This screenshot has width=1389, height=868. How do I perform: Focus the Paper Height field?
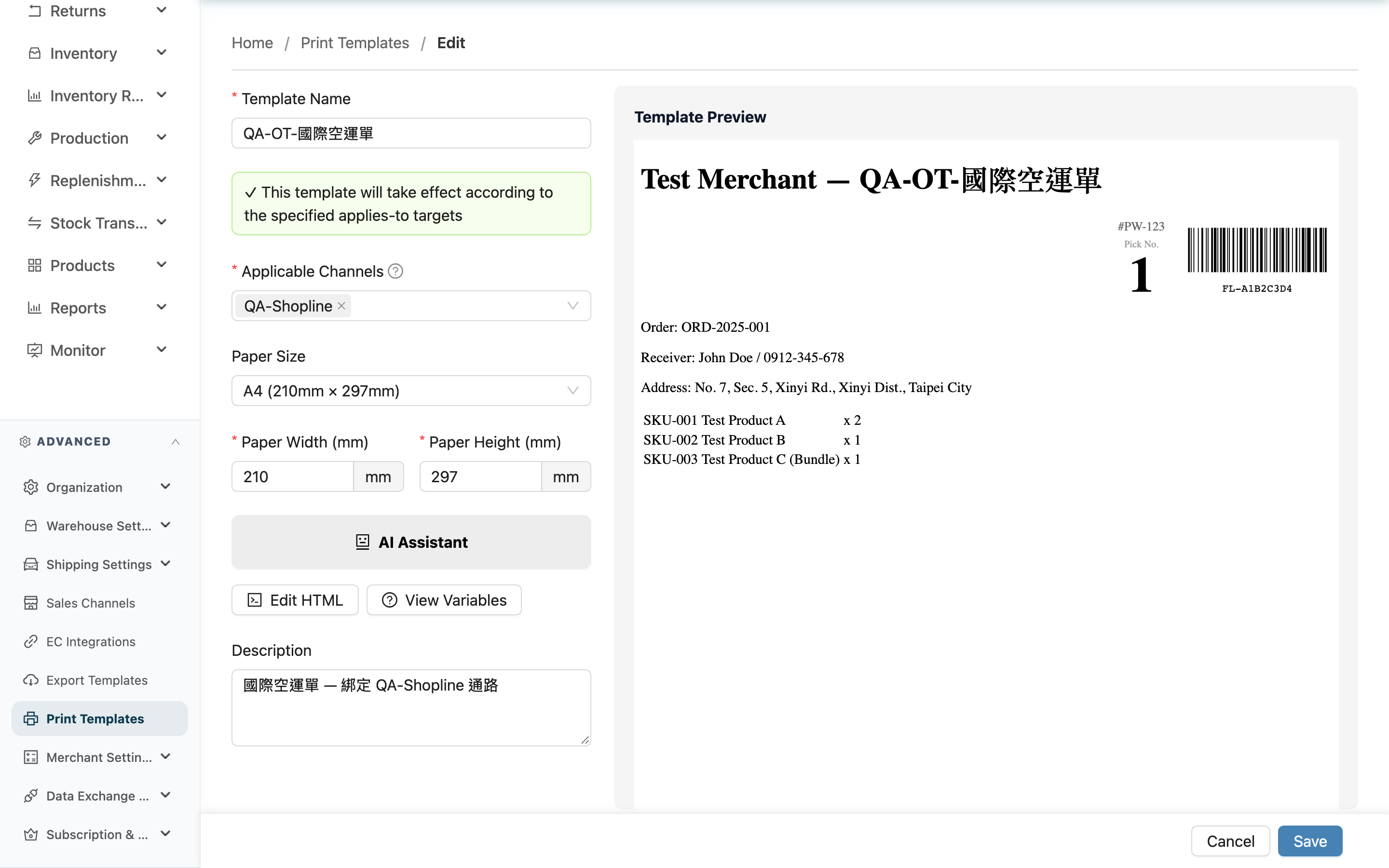click(x=480, y=476)
